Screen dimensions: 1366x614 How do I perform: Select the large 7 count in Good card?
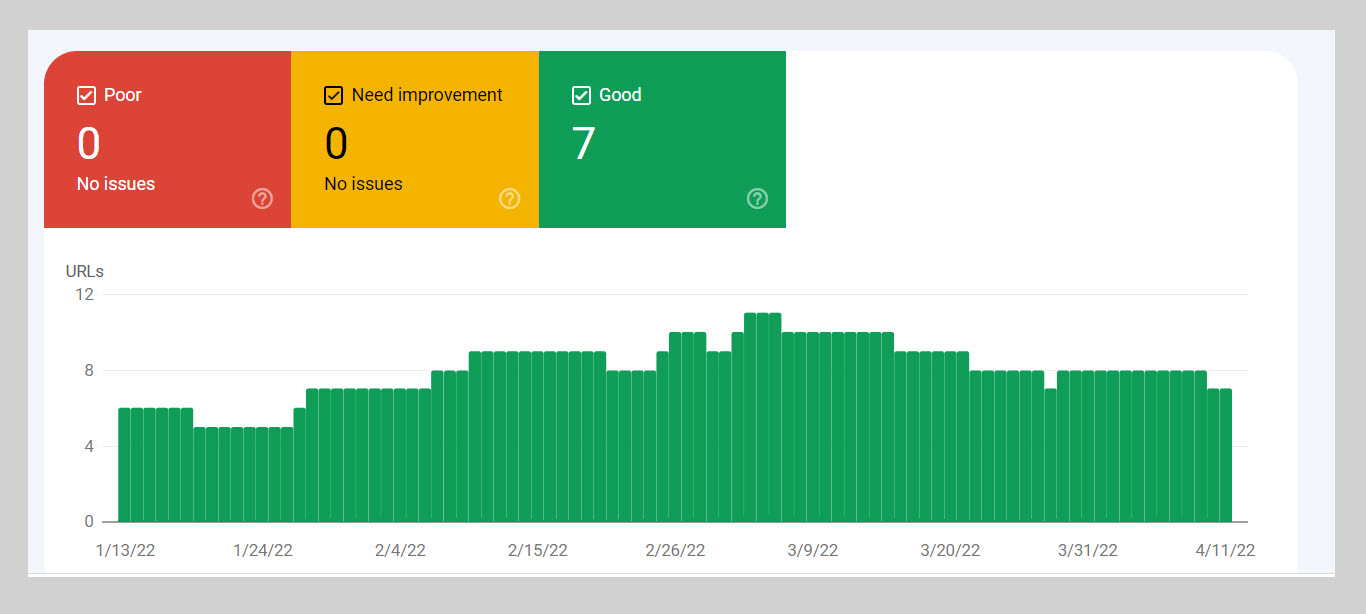583,144
